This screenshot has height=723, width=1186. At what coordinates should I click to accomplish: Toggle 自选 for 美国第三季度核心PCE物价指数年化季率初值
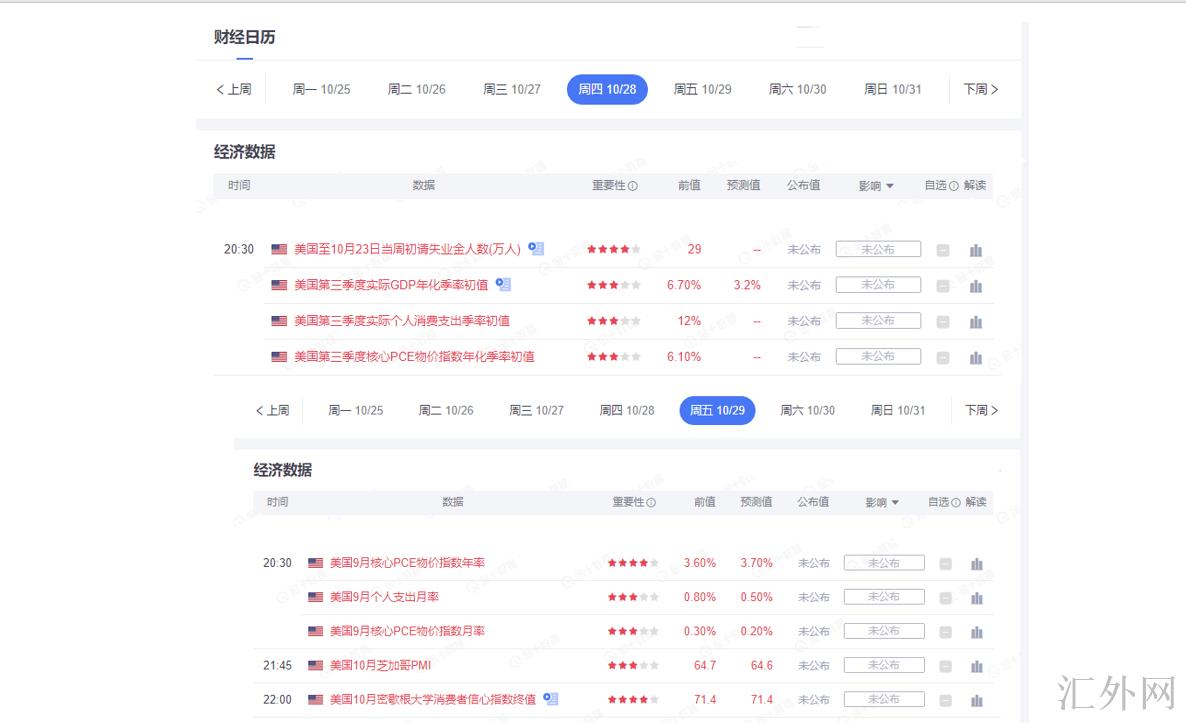(x=942, y=358)
